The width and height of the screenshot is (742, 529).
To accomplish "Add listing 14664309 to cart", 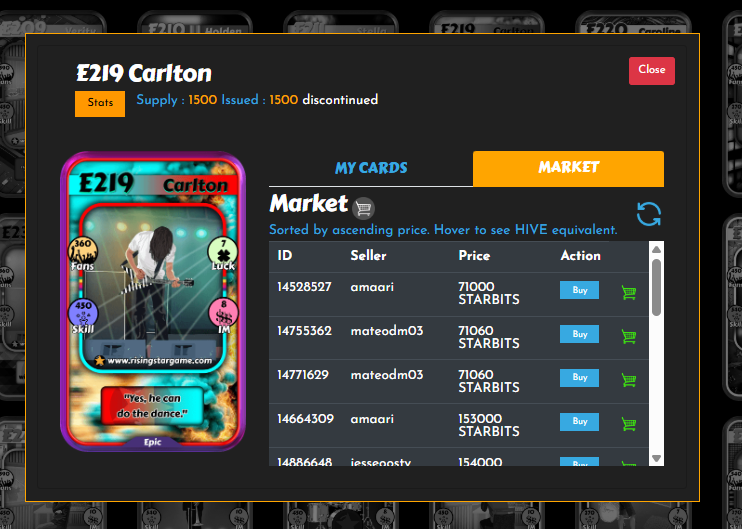I will tap(629, 424).
